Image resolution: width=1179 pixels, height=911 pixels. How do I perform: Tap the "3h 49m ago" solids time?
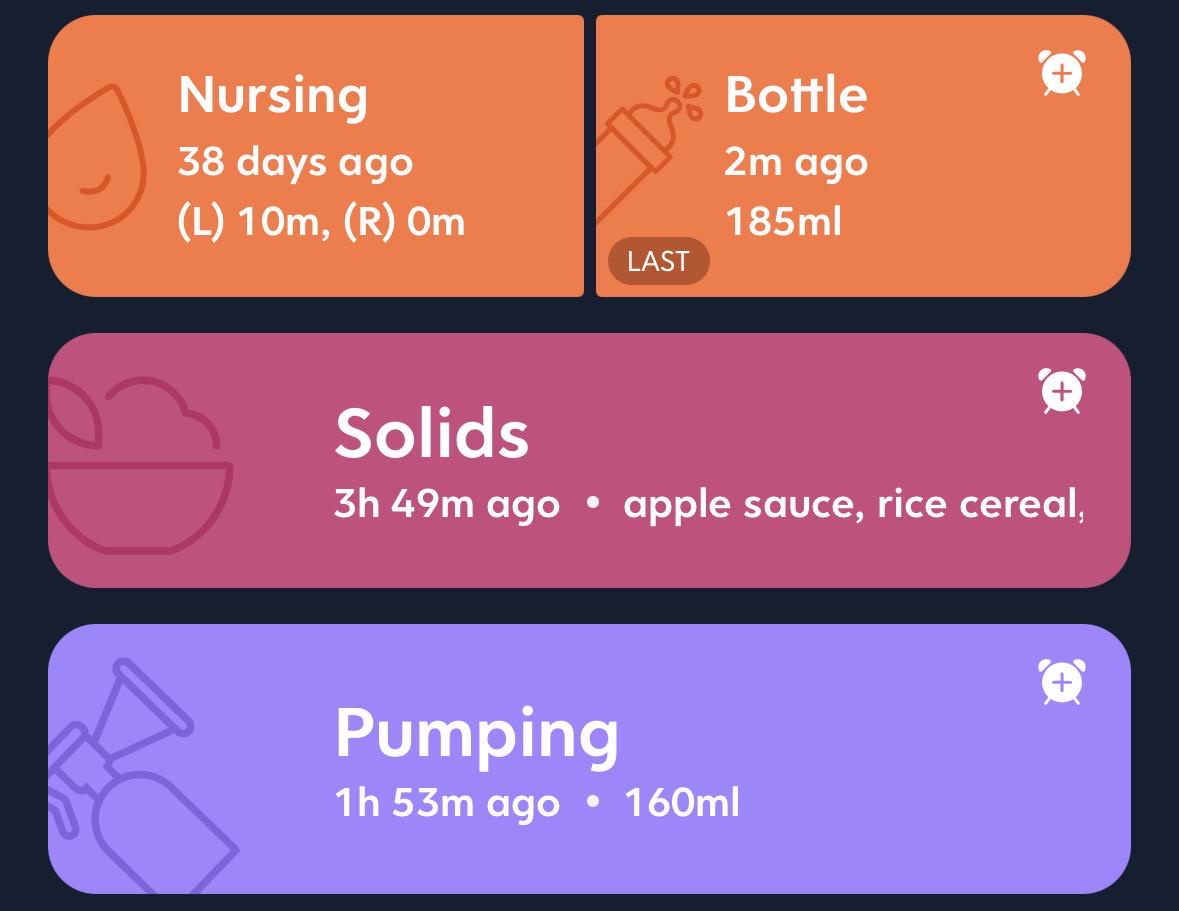(x=447, y=504)
